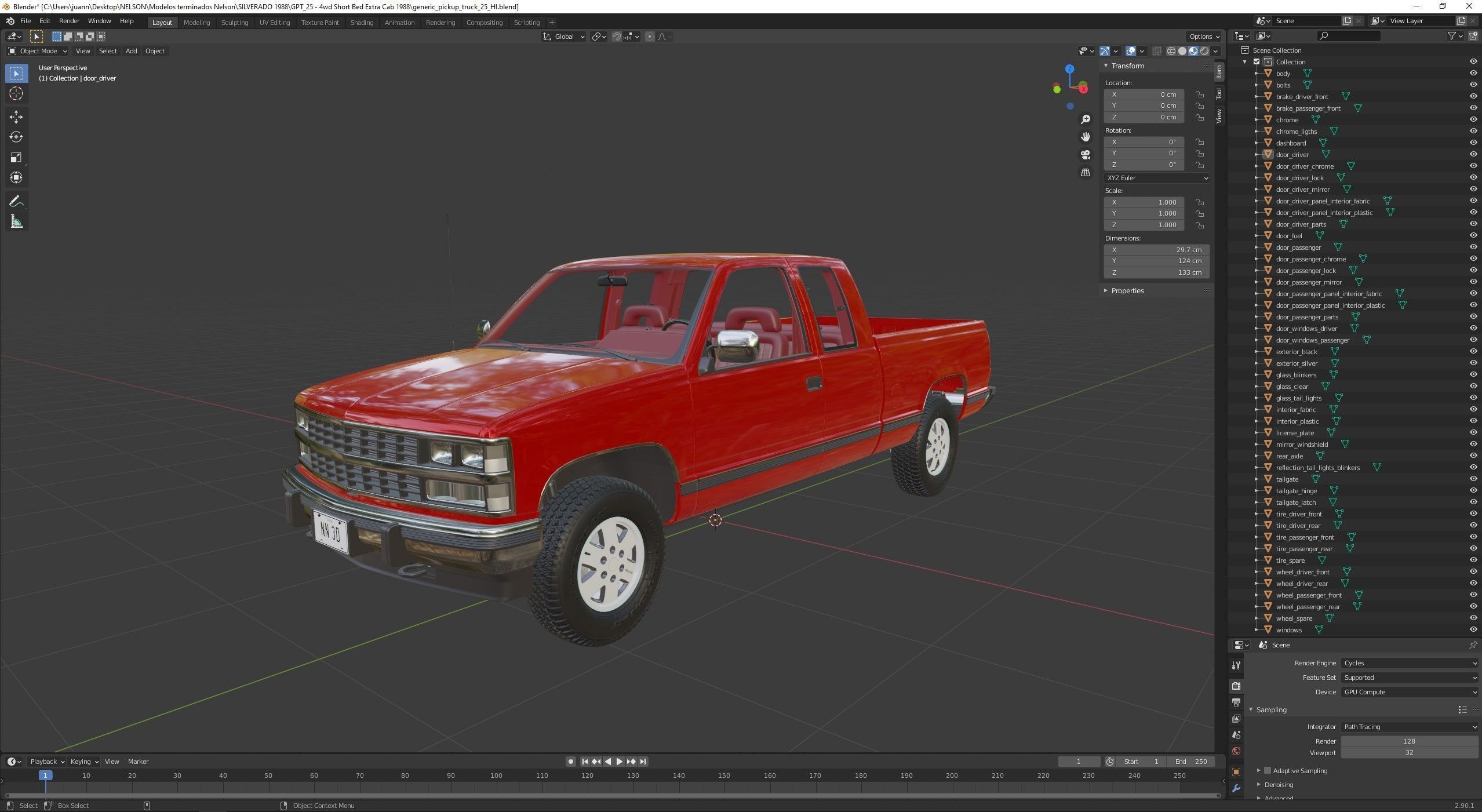Activate the Scale tool
The width and height of the screenshot is (1482, 812).
(16, 157)
